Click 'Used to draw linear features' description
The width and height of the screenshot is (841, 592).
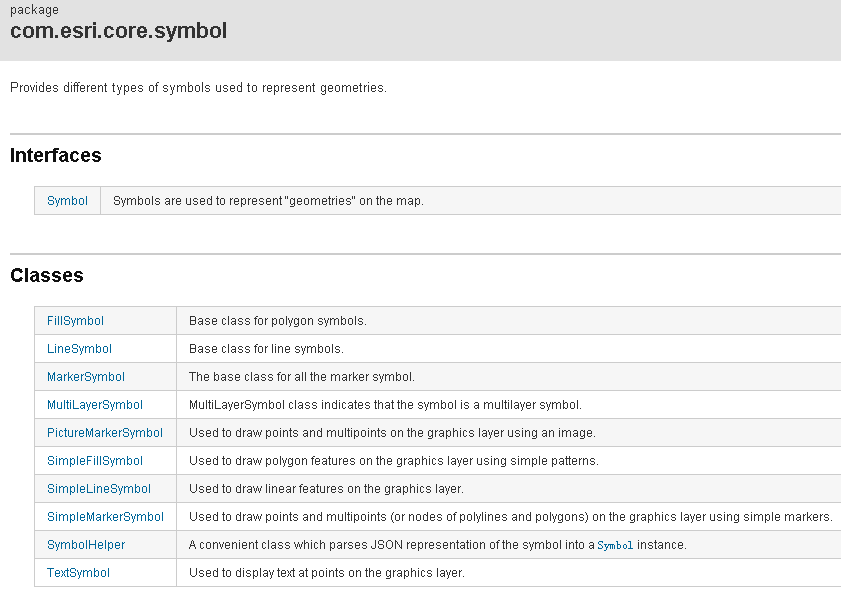(326, 489)
